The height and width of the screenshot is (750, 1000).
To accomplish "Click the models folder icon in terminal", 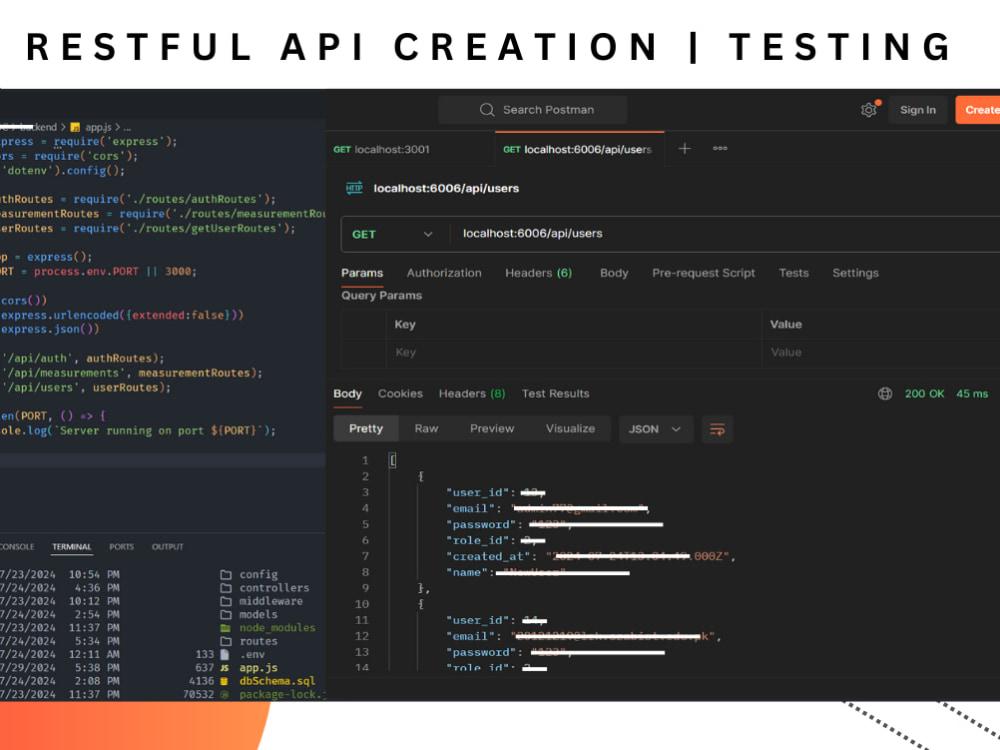I will pyautogui.click(x=226, y=614).
